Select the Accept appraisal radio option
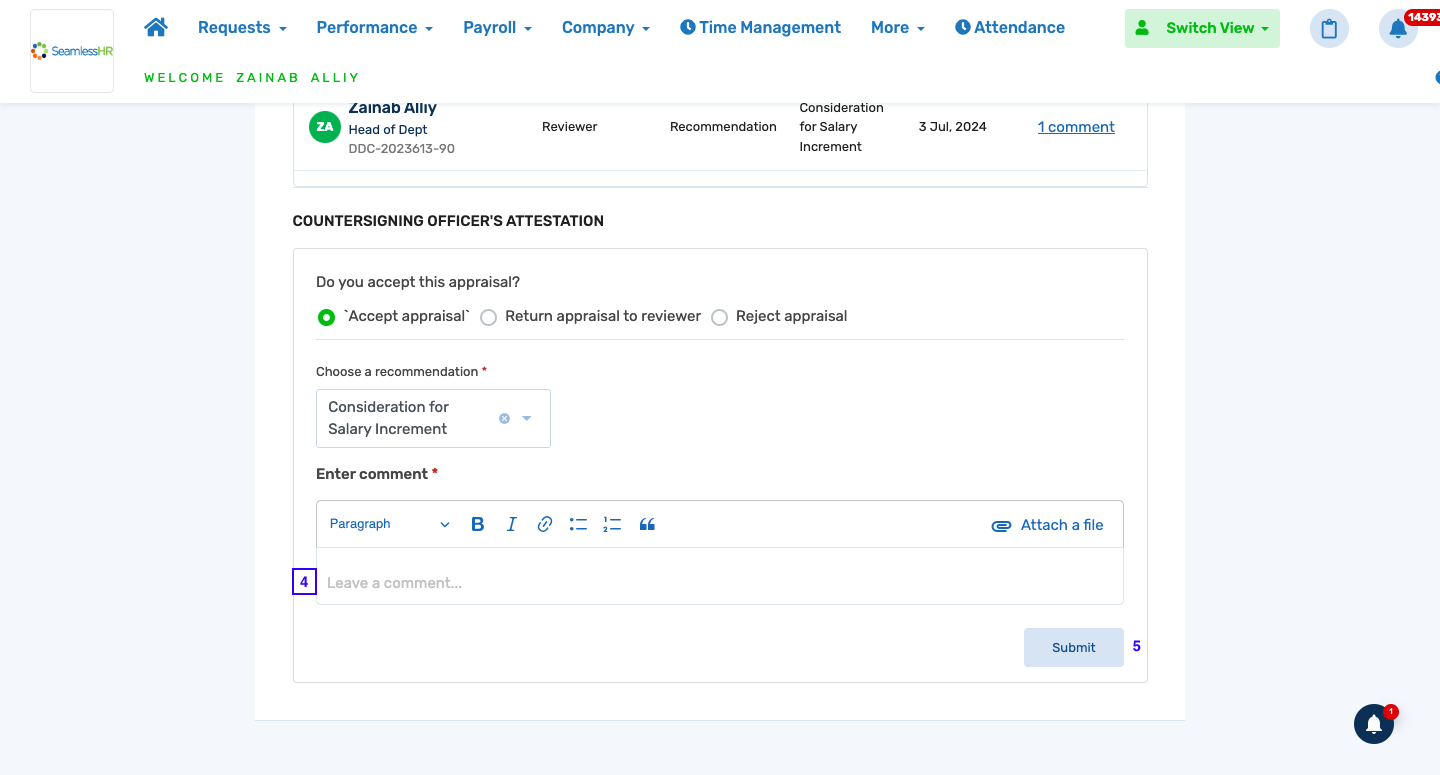 coord(326,317)
